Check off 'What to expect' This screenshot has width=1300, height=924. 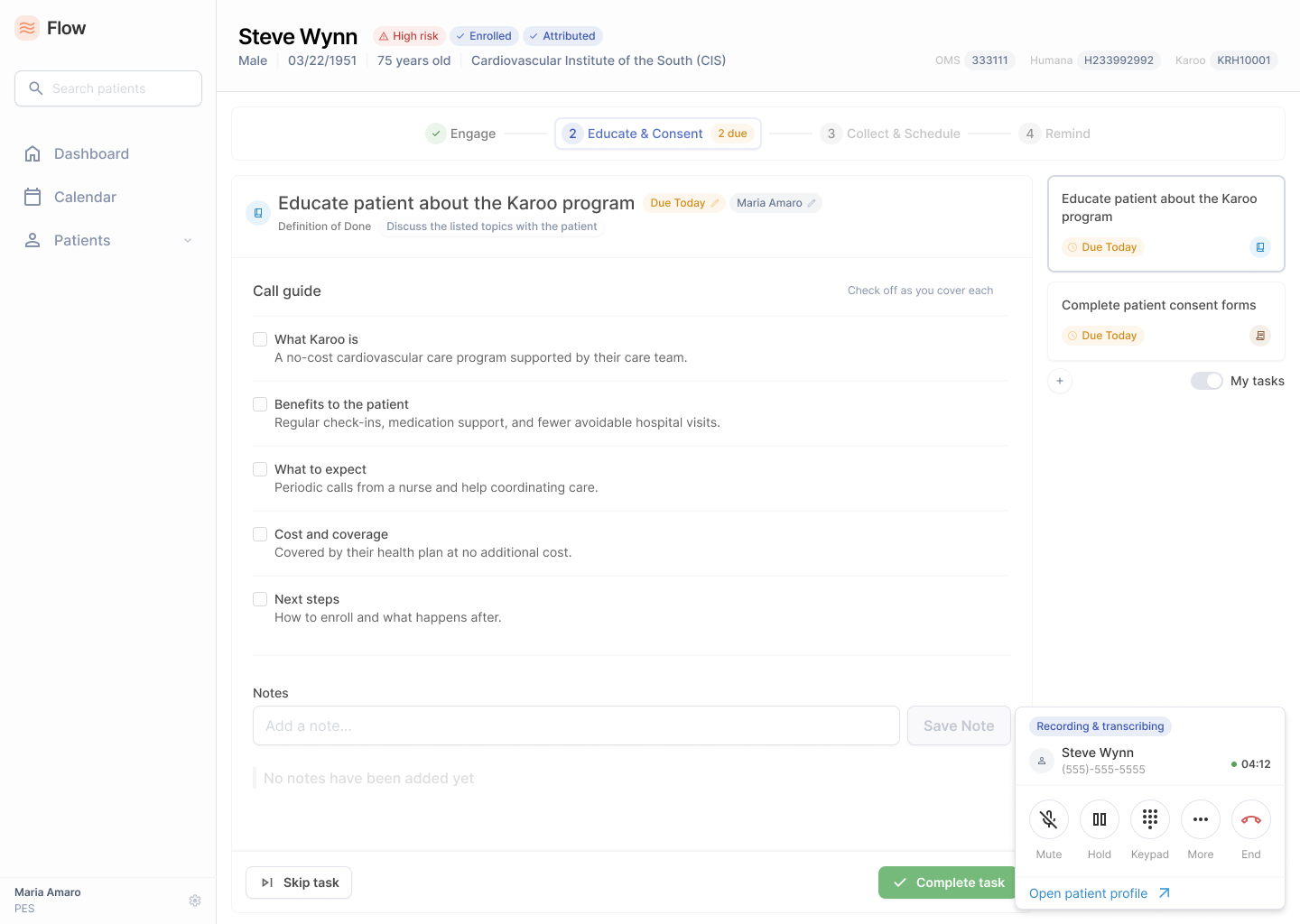click(260, 469)
